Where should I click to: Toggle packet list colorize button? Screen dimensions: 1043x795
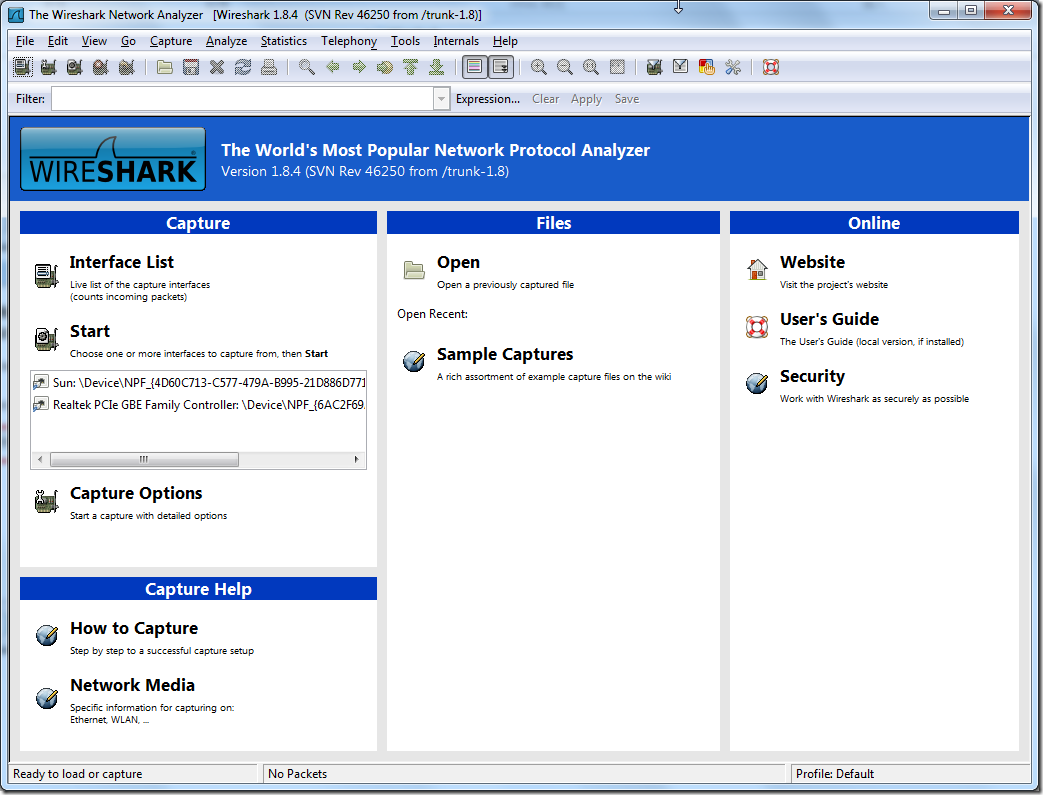pyautogui.click(x=474, y=67)
